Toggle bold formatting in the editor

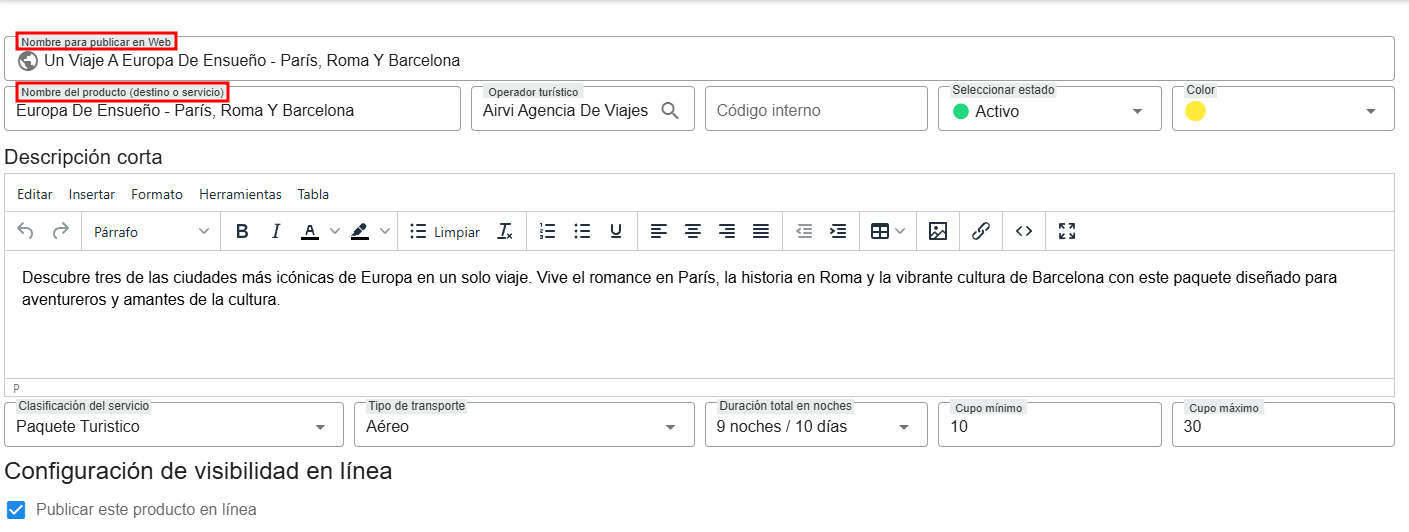242,231
